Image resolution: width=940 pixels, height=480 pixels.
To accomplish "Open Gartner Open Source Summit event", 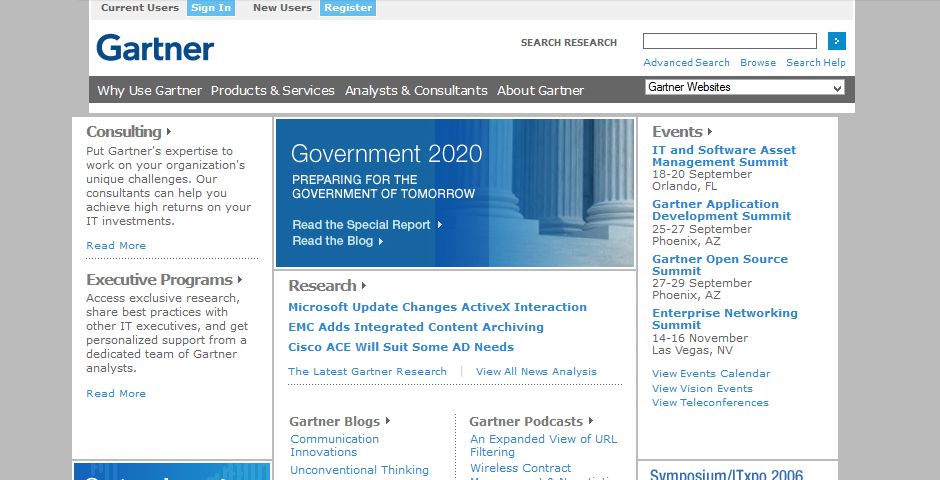I will click(720, 265).
